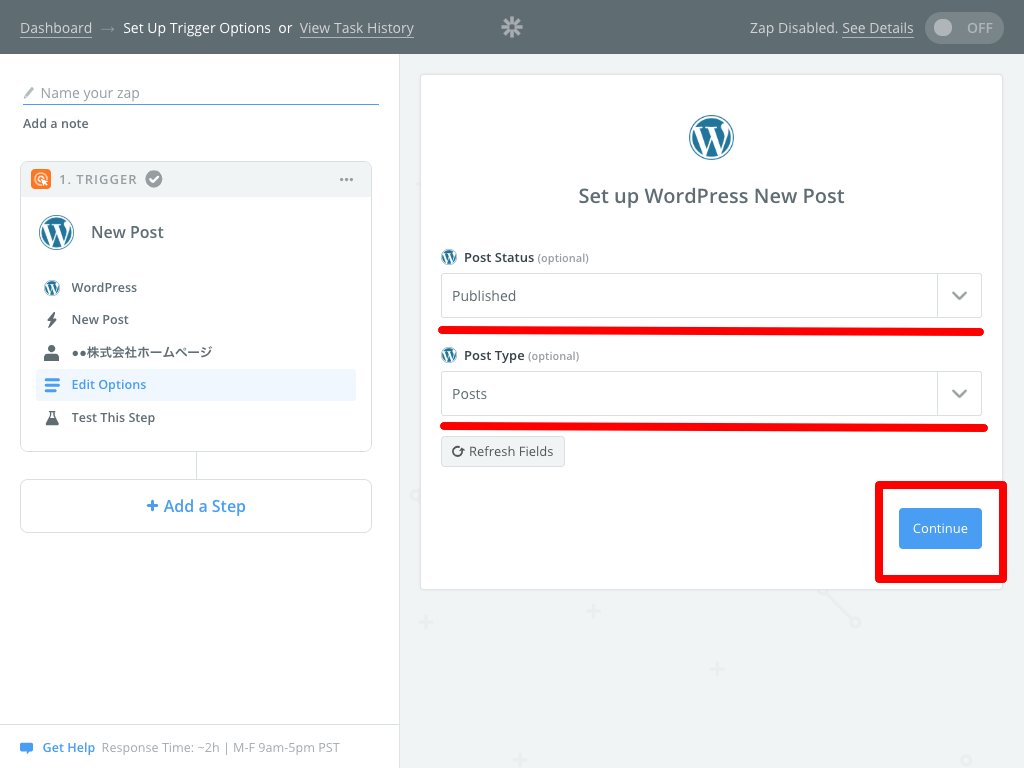Click the pencil icon beside zap name

tap(29, 93)
